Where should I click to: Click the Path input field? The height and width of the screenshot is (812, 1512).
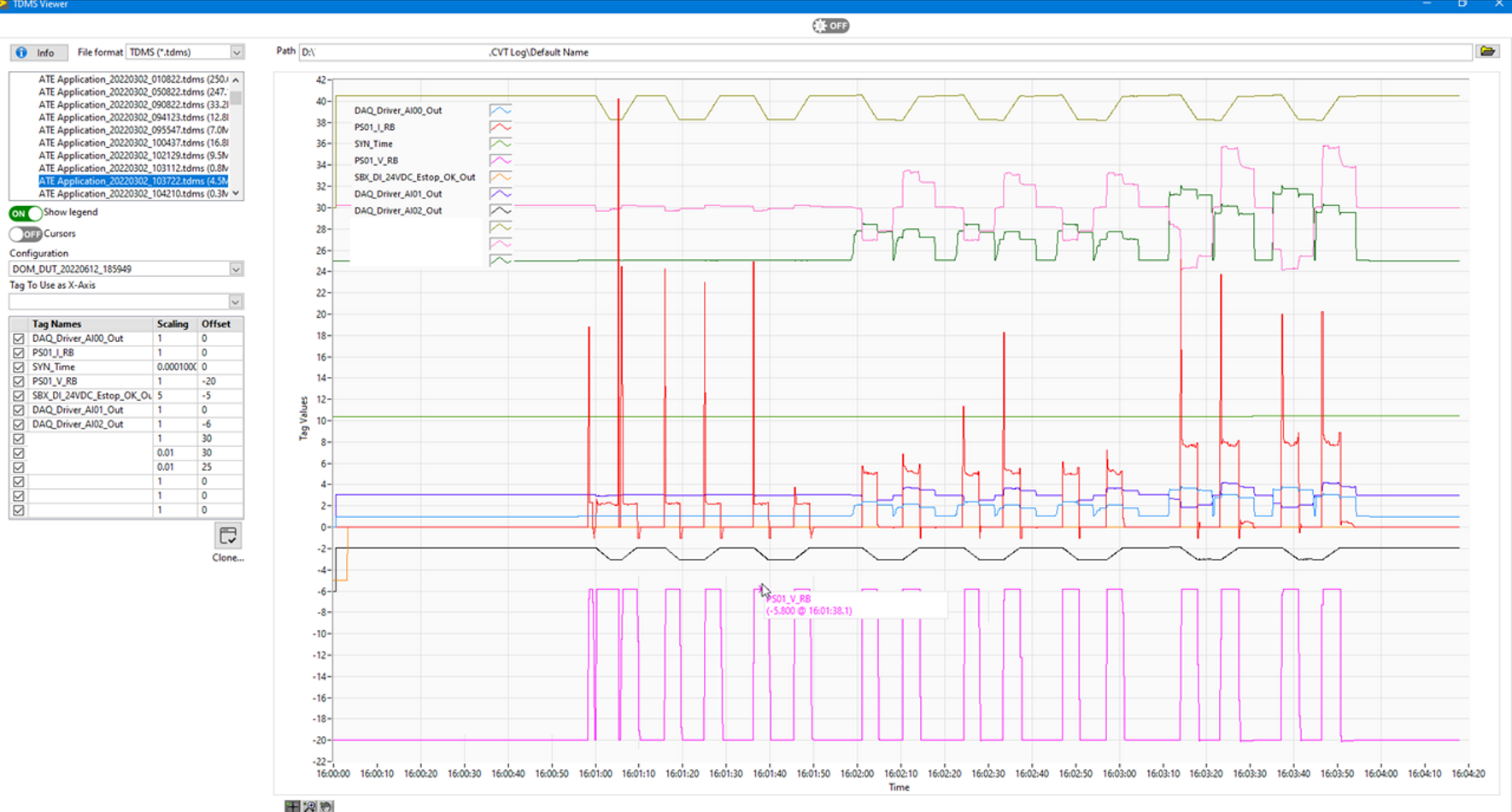(x=885, y=52)
